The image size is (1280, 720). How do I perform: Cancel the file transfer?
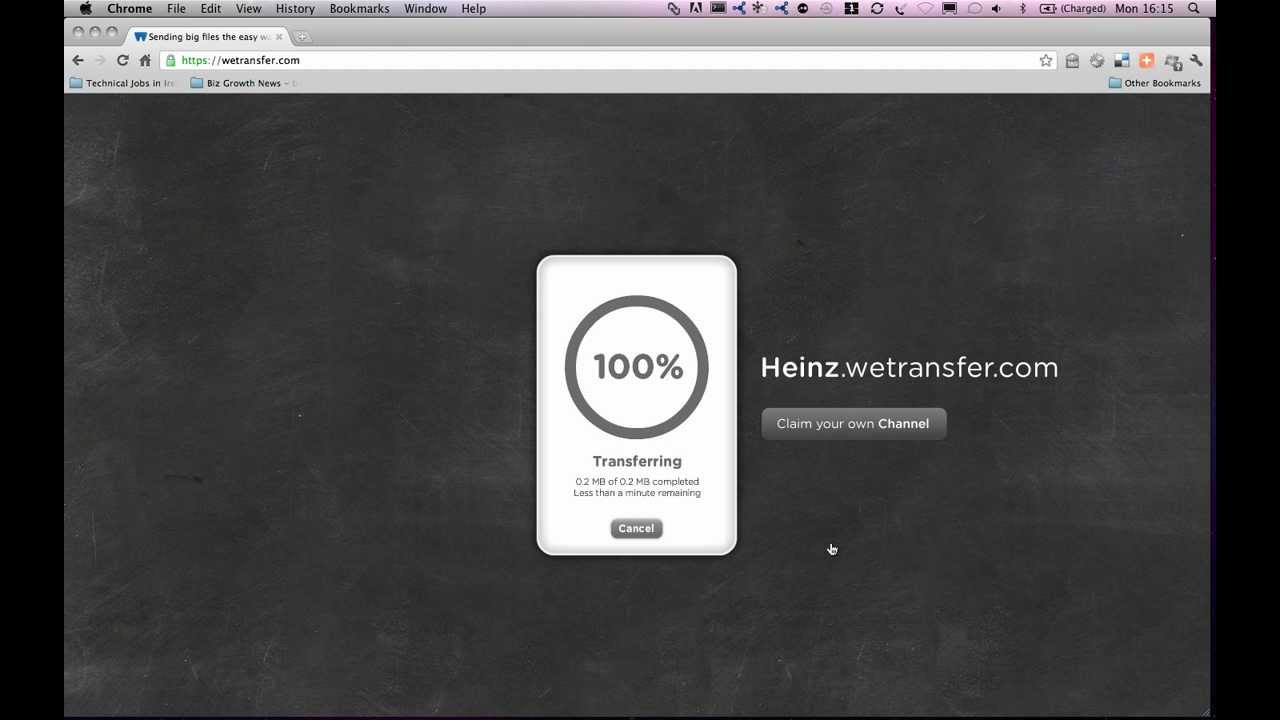[x=636, y=529]
